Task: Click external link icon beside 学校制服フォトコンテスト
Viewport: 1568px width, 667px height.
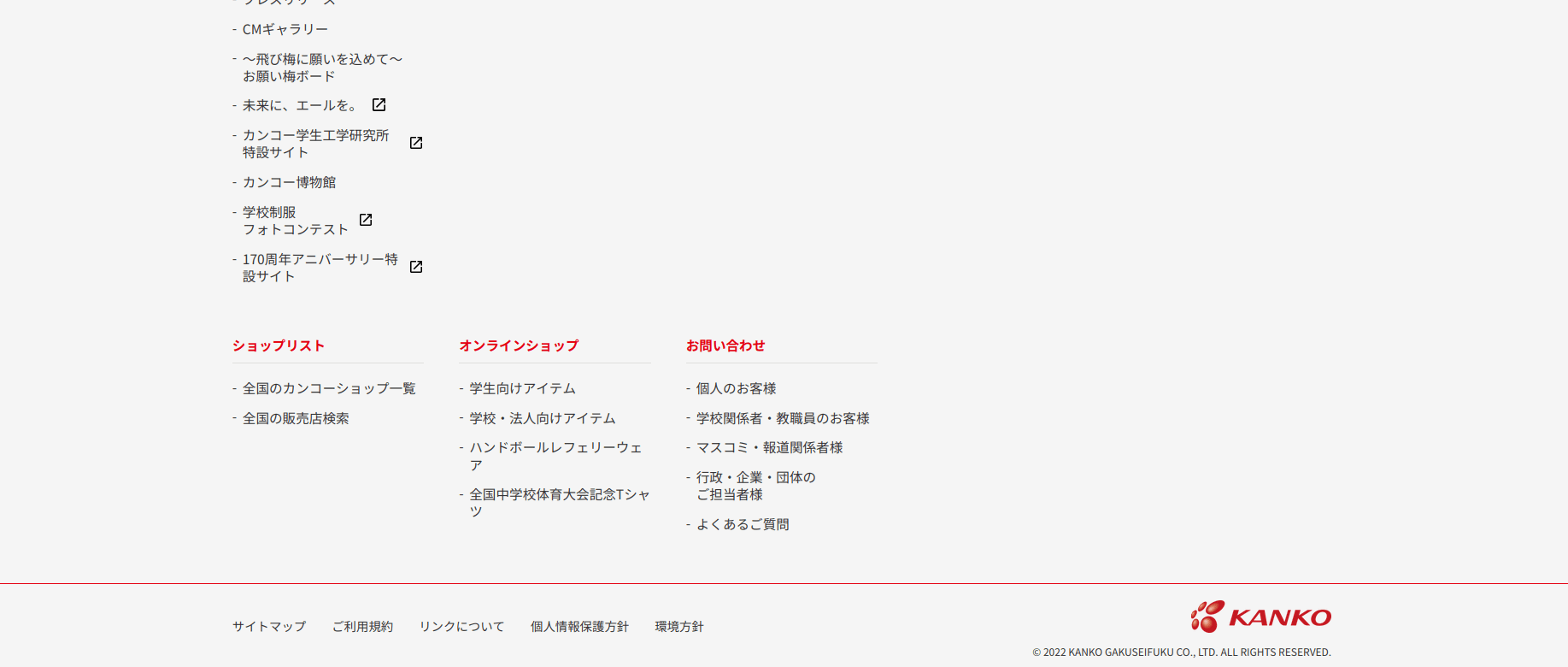Action: 366,220
